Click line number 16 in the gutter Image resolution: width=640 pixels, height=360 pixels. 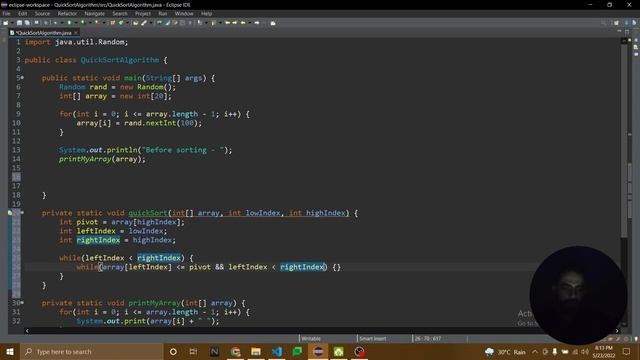coord(16,177)
